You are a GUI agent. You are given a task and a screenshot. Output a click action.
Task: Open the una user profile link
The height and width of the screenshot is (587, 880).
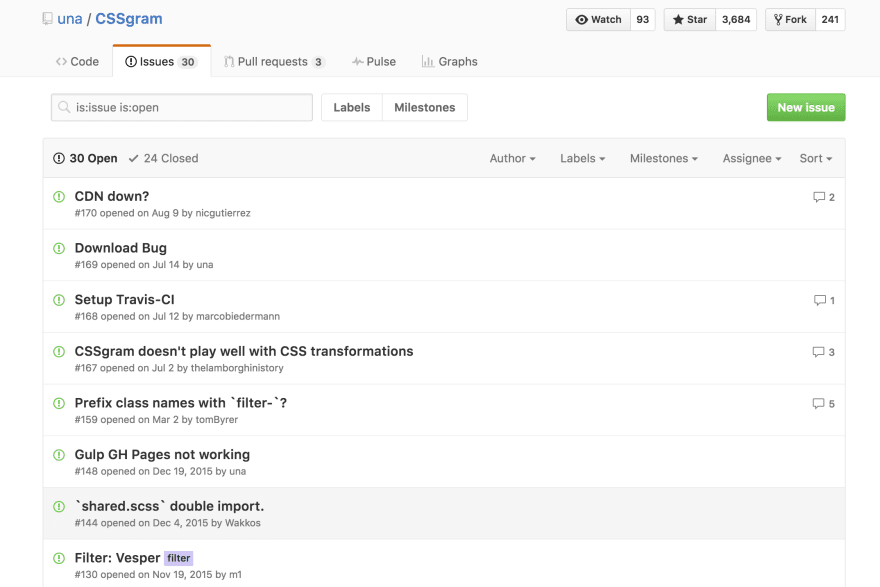70,19
